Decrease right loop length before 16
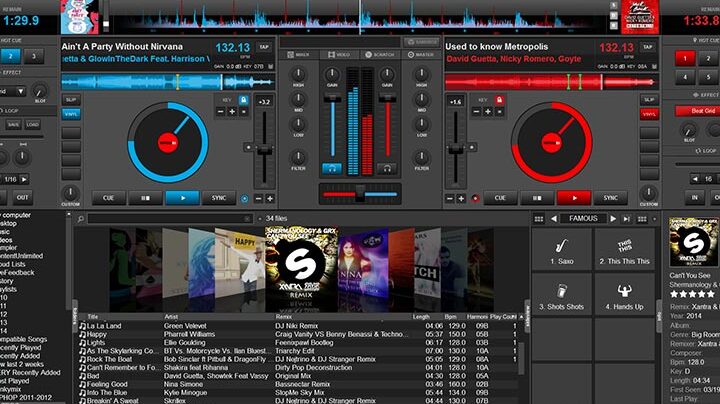 pyautogui.click(x=695, y=179)
